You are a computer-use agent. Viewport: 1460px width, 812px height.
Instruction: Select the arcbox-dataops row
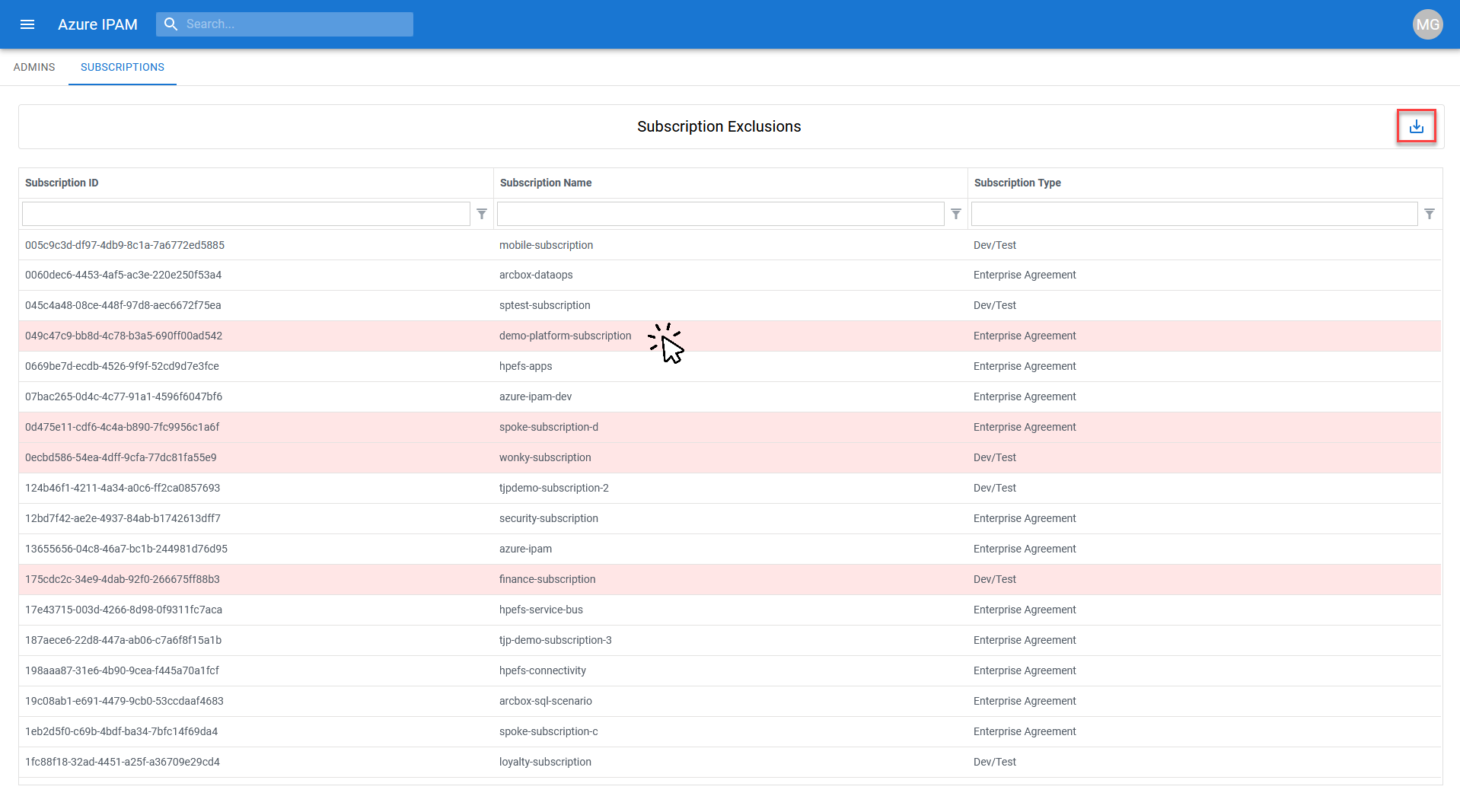(730, 275)
